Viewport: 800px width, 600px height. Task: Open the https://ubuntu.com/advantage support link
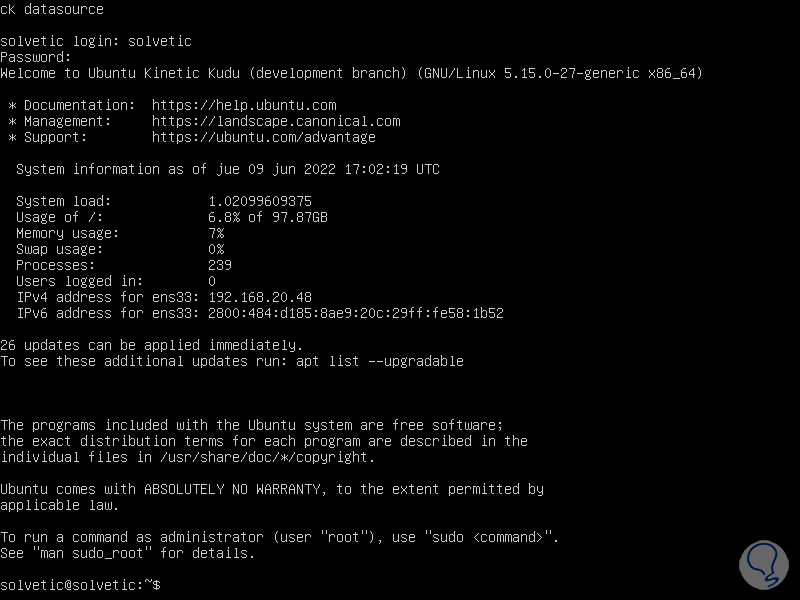[264, 137]
